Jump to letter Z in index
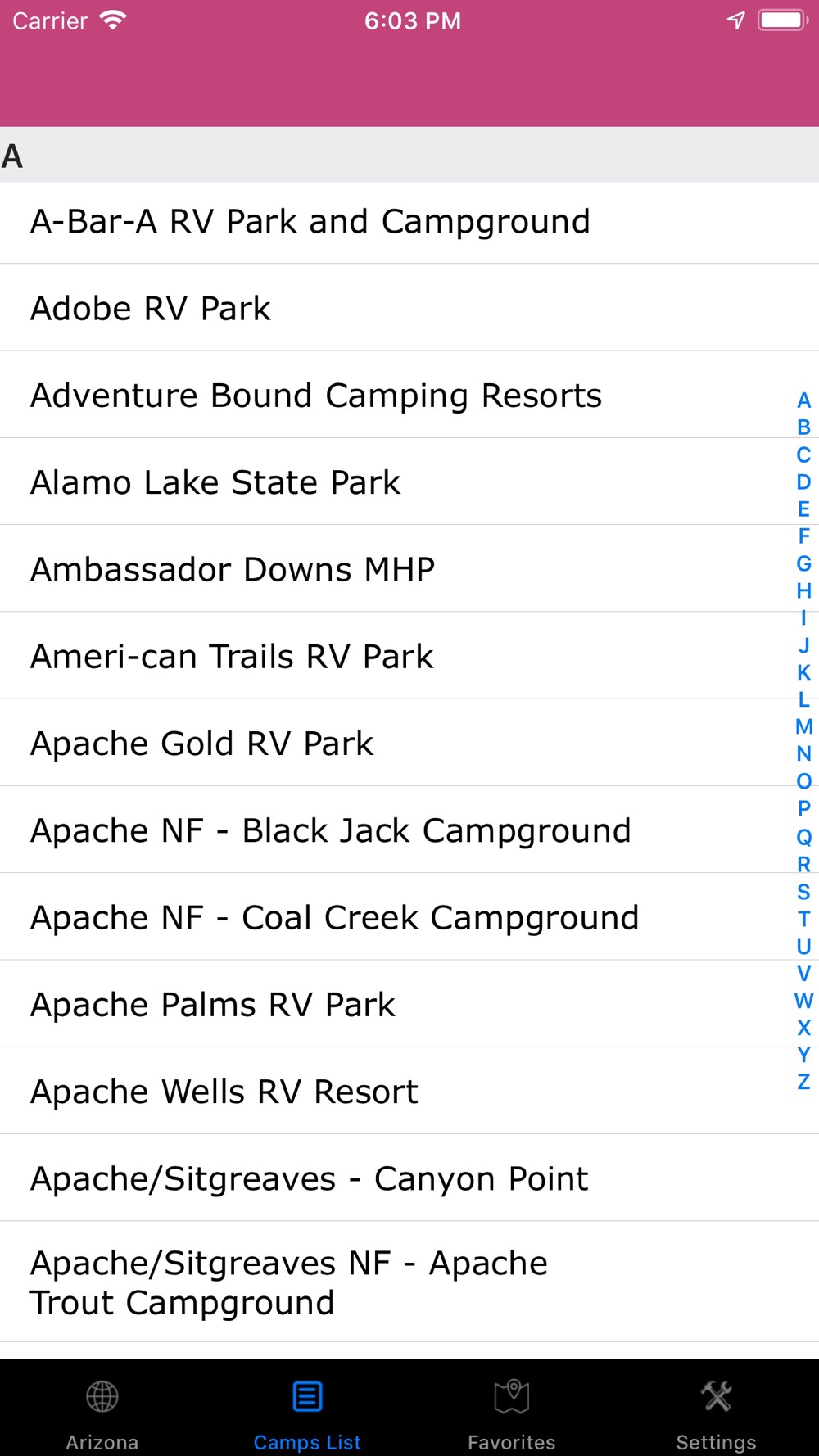819x1456 pixels. [803, 1082]
